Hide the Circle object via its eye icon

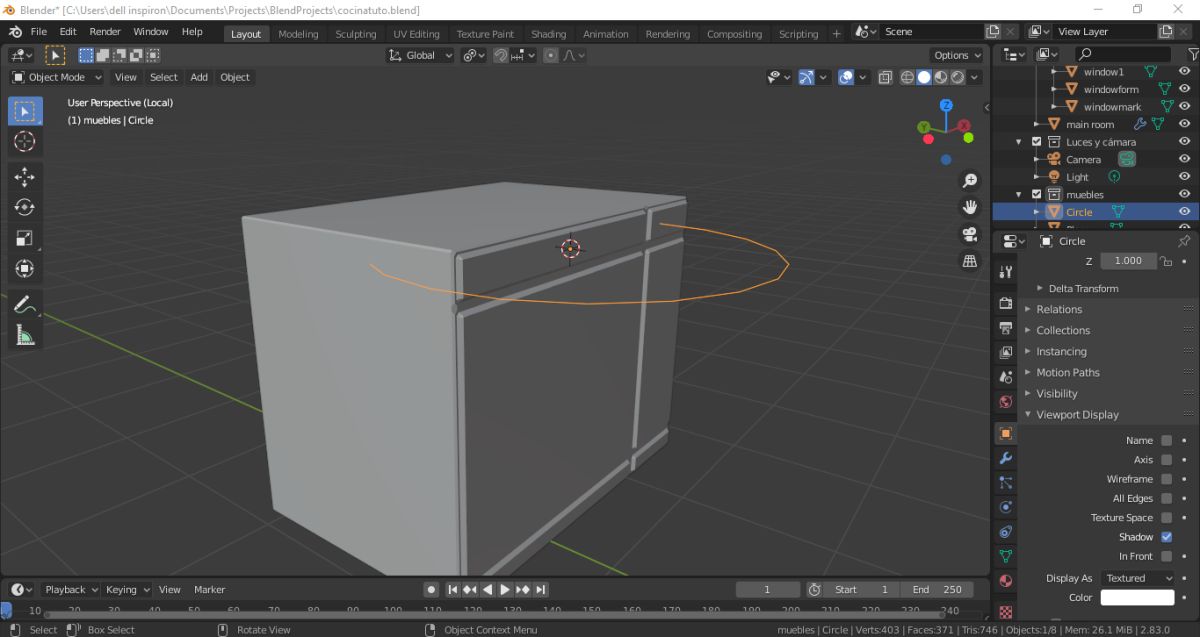coord(1184,212)
